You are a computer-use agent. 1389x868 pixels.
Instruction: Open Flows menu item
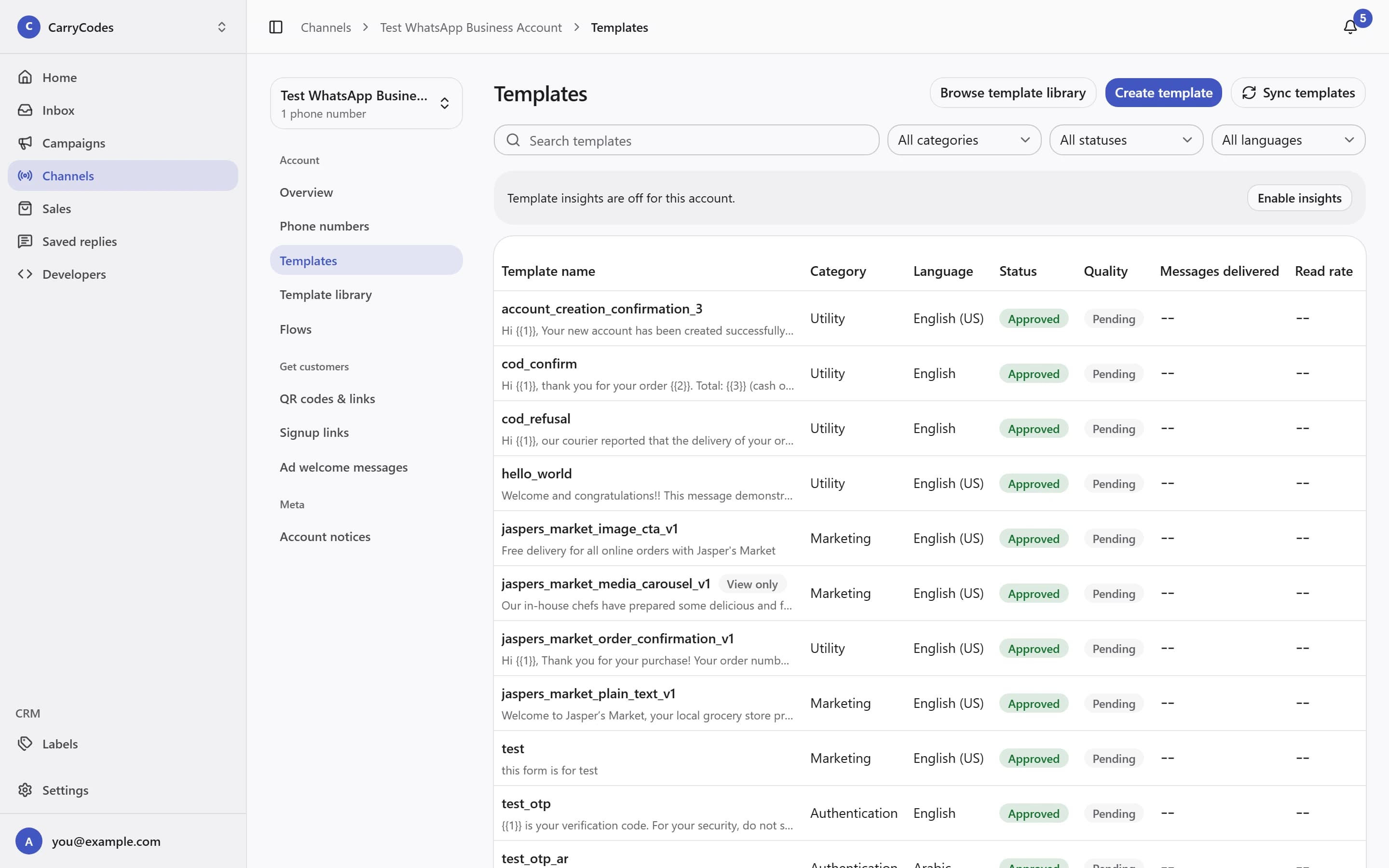[366, 329]
